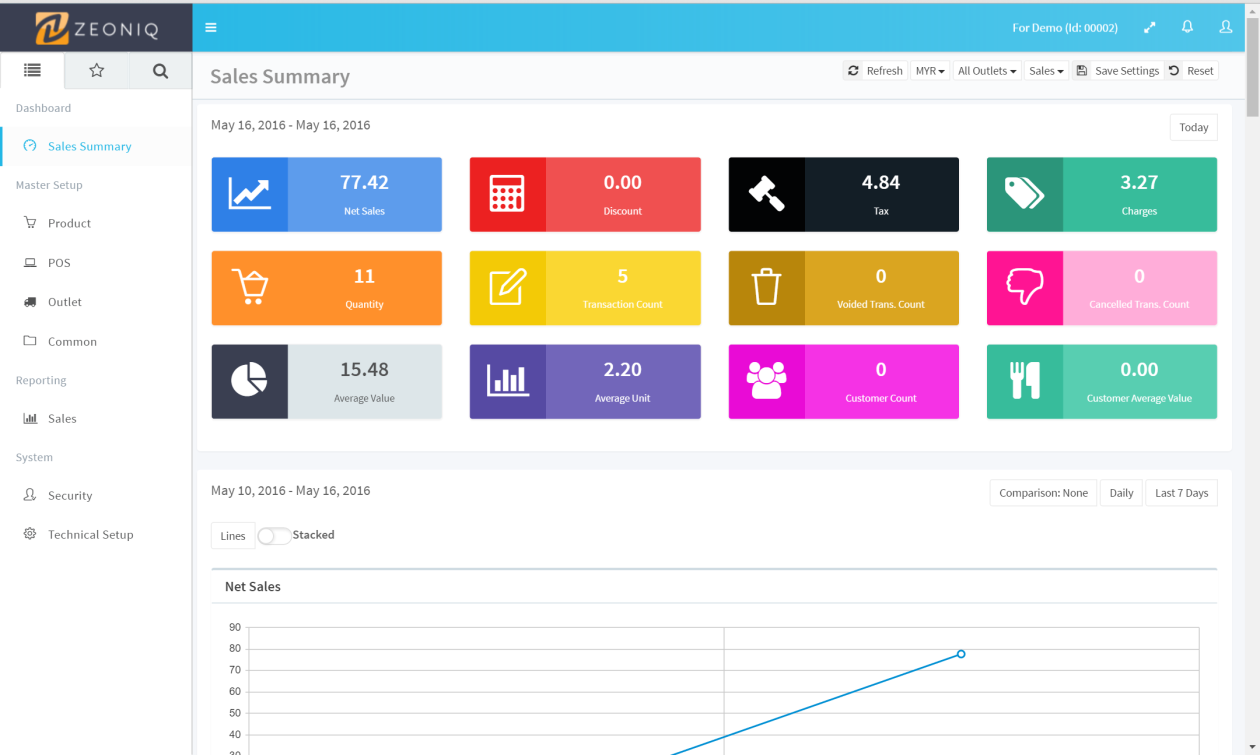This screenshot has width=1260, height=755.
Task: Open the sidebar search magnifier tab
Action: [x=160, y=71]
